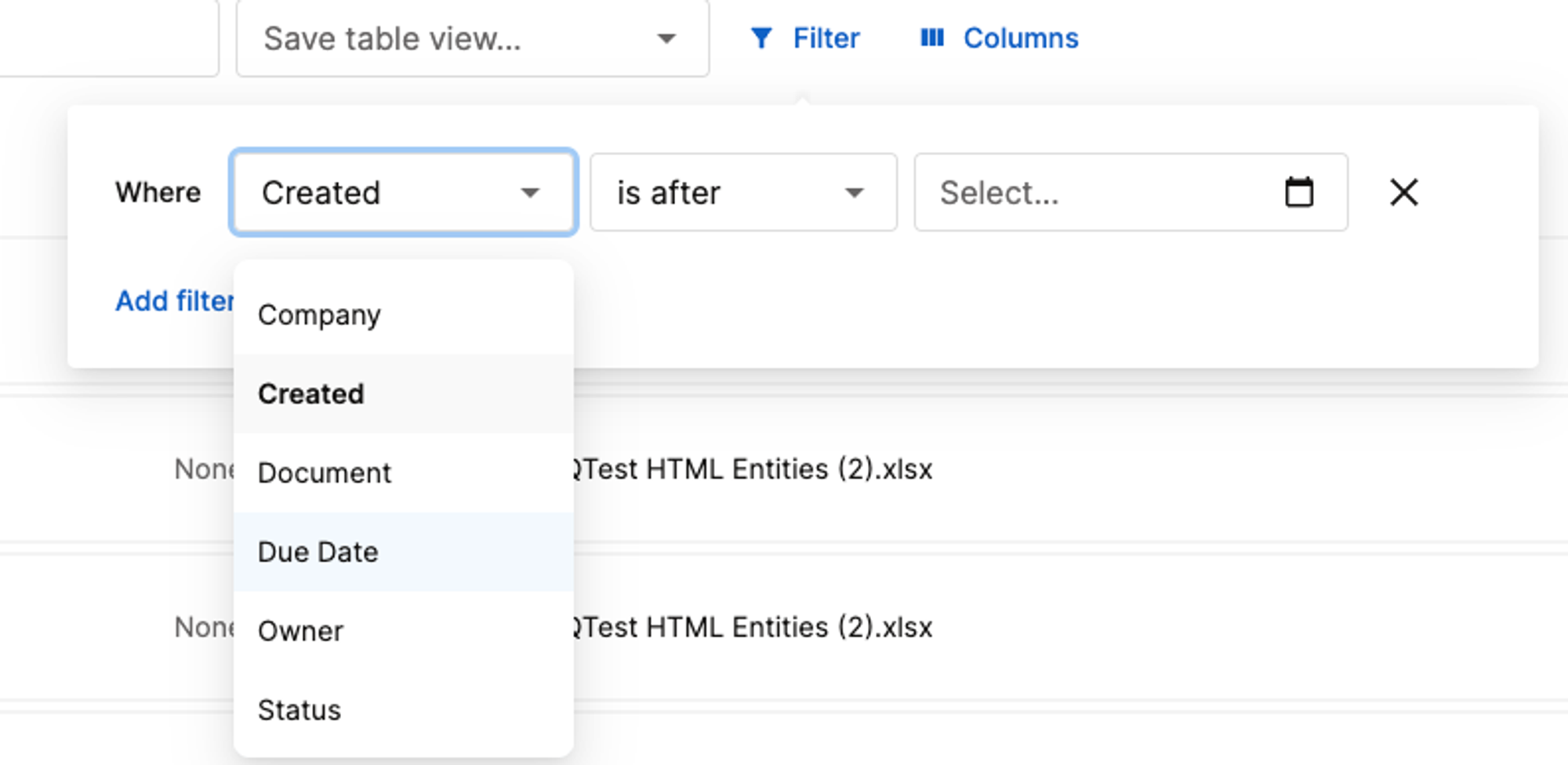Expand the Save table view dropdown arrow
The image size is (1568, 765).
point(666,38)
